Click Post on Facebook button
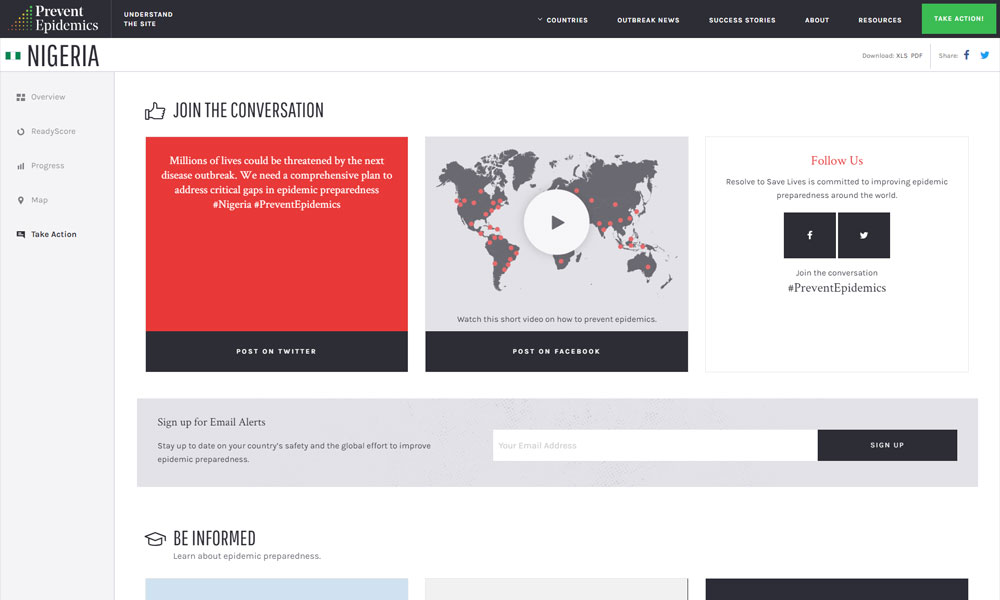This screenshot has height=600, width=1000. (556, 352)
